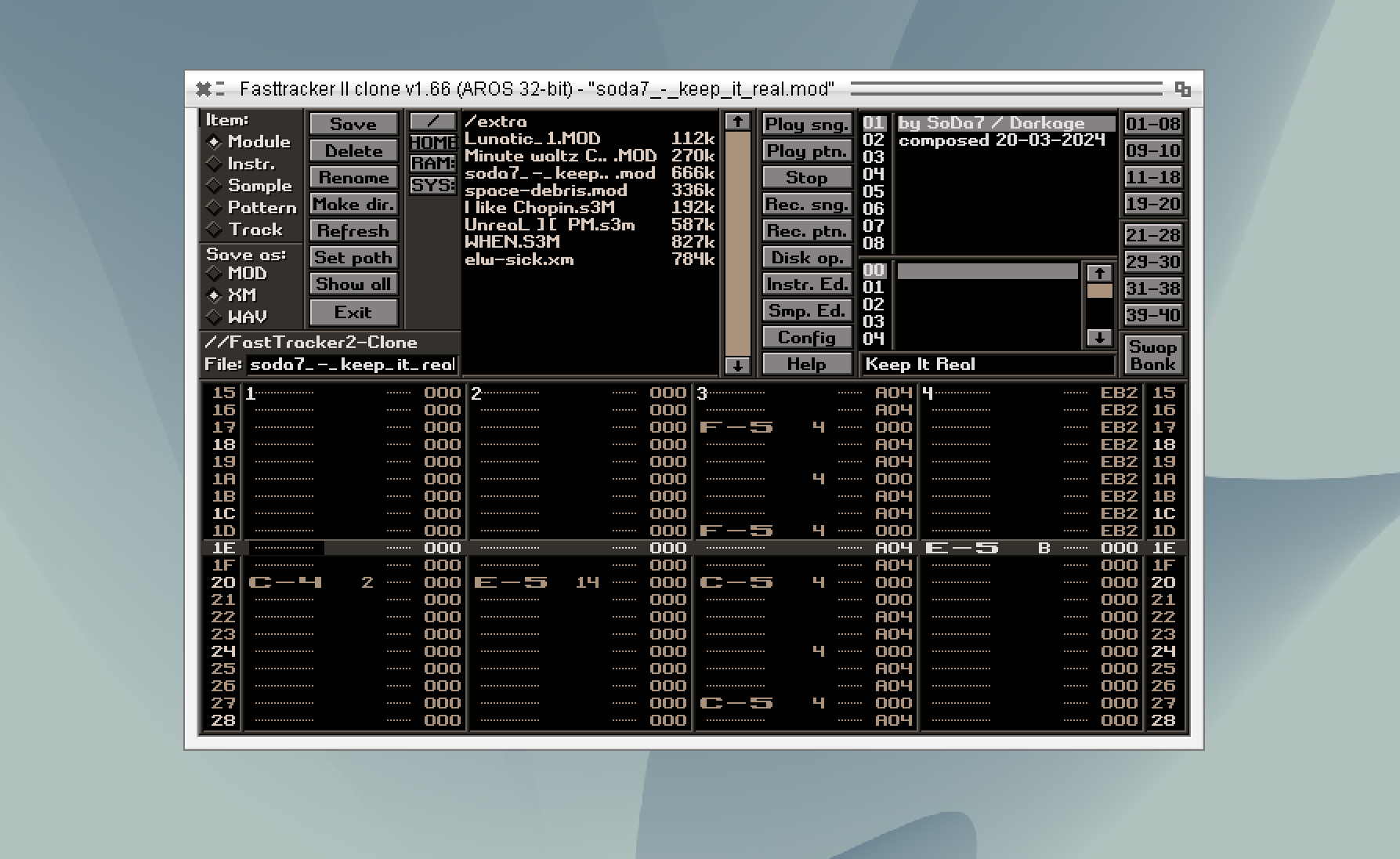Refresh the file list
This screenshot has width=1400, height=859.
353,230
